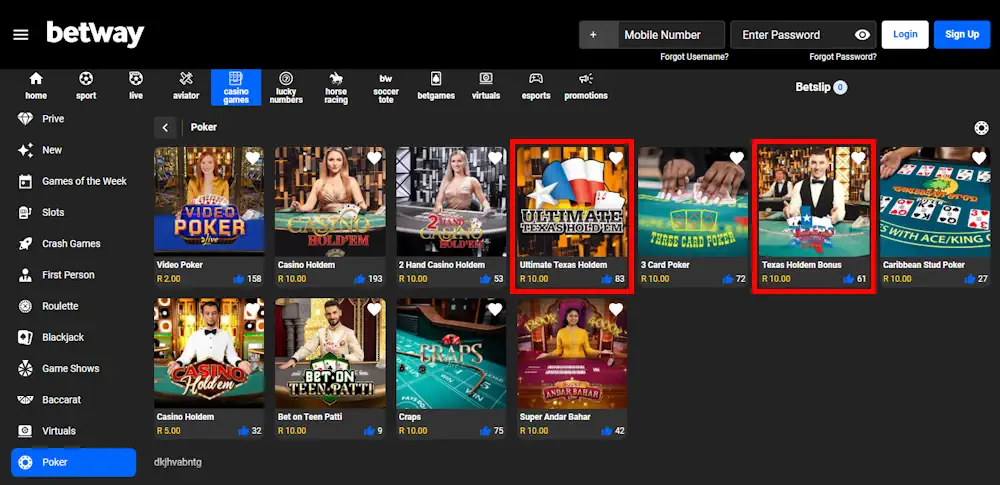This screenshot has width=1000, height=485.
Task: Click the Caribbean Stud Poker title
Action: pyautogui.click(x=924, y=265)
